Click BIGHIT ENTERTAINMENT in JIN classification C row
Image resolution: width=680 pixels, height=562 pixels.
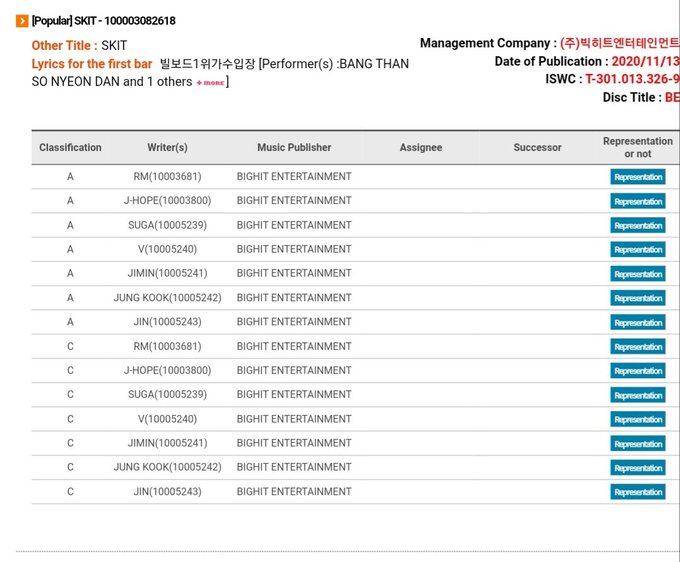(x=294, y=491)
